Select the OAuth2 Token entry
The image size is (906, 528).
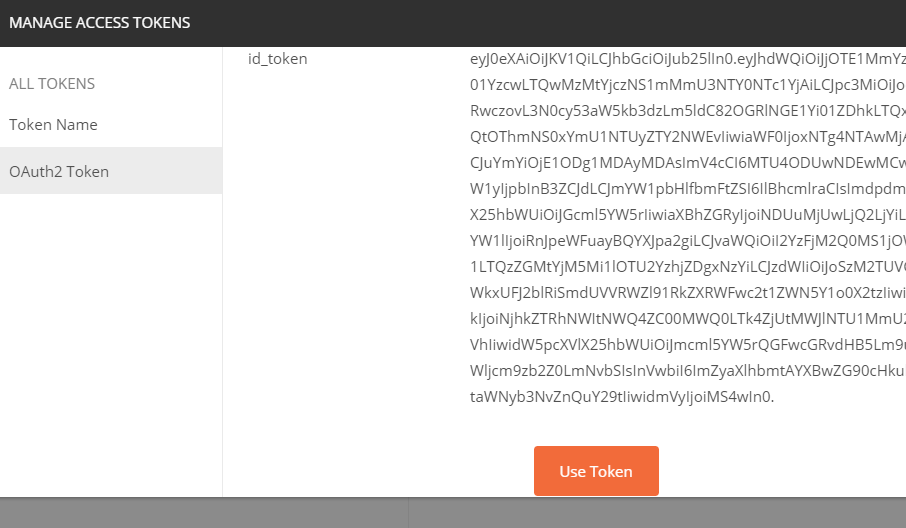[x=59, y=171]
